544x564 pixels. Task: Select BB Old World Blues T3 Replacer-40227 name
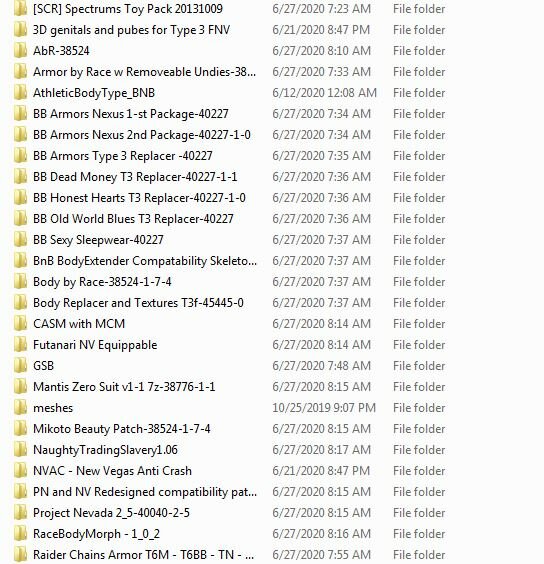coord(133,219)
